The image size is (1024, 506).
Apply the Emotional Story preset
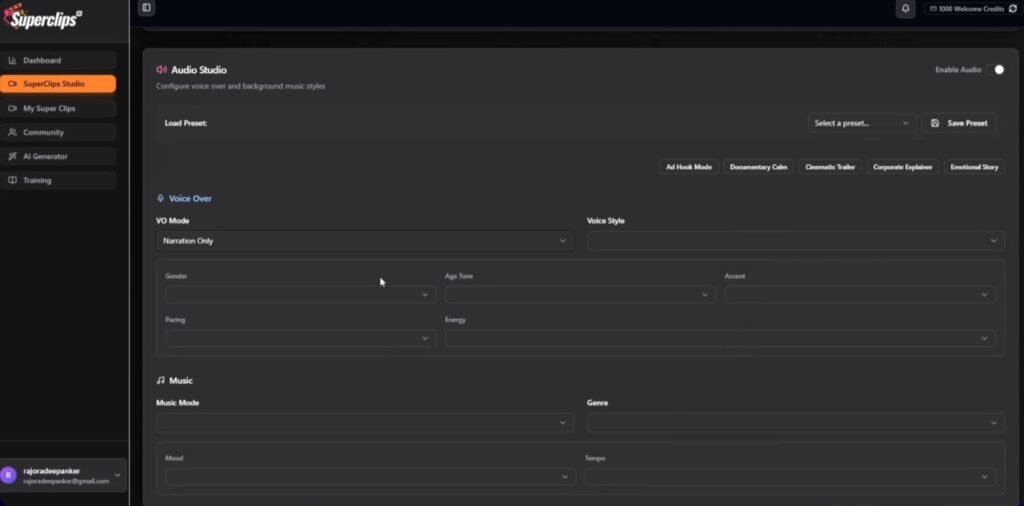tap(974, 167)
